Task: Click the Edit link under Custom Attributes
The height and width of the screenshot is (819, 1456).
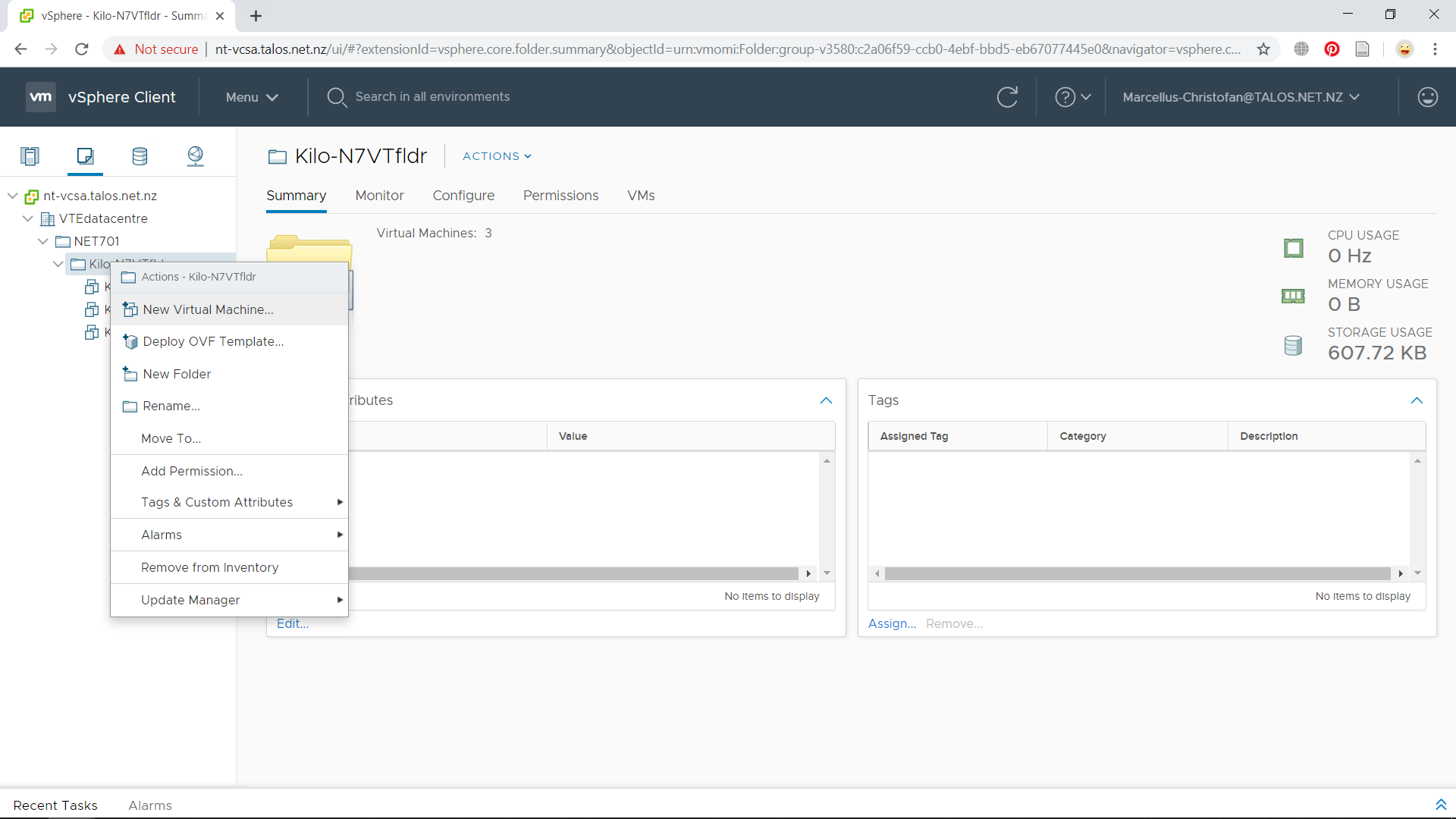Action: 293,623
